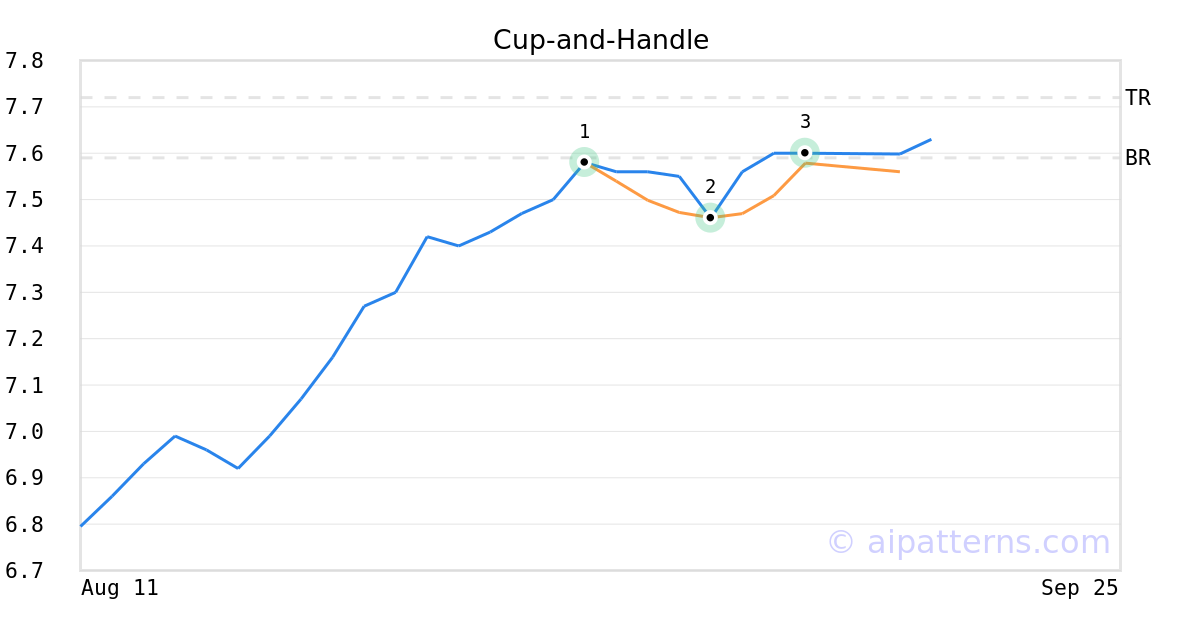Click the 7.0 y-axis label
The height and width of the screenshot is (630, 1200).
24,432
